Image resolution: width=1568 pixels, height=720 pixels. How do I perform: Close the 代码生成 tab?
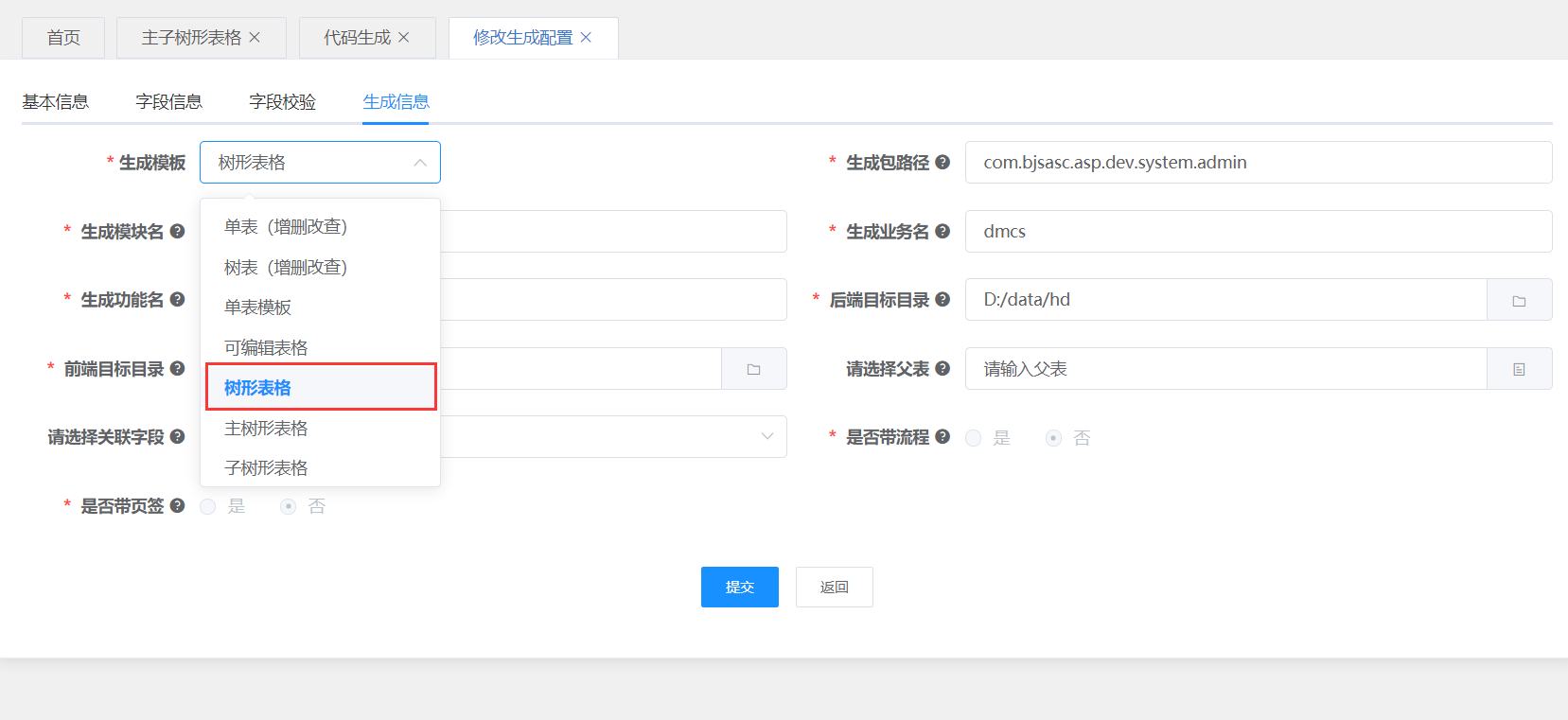(x=404, y=37)
